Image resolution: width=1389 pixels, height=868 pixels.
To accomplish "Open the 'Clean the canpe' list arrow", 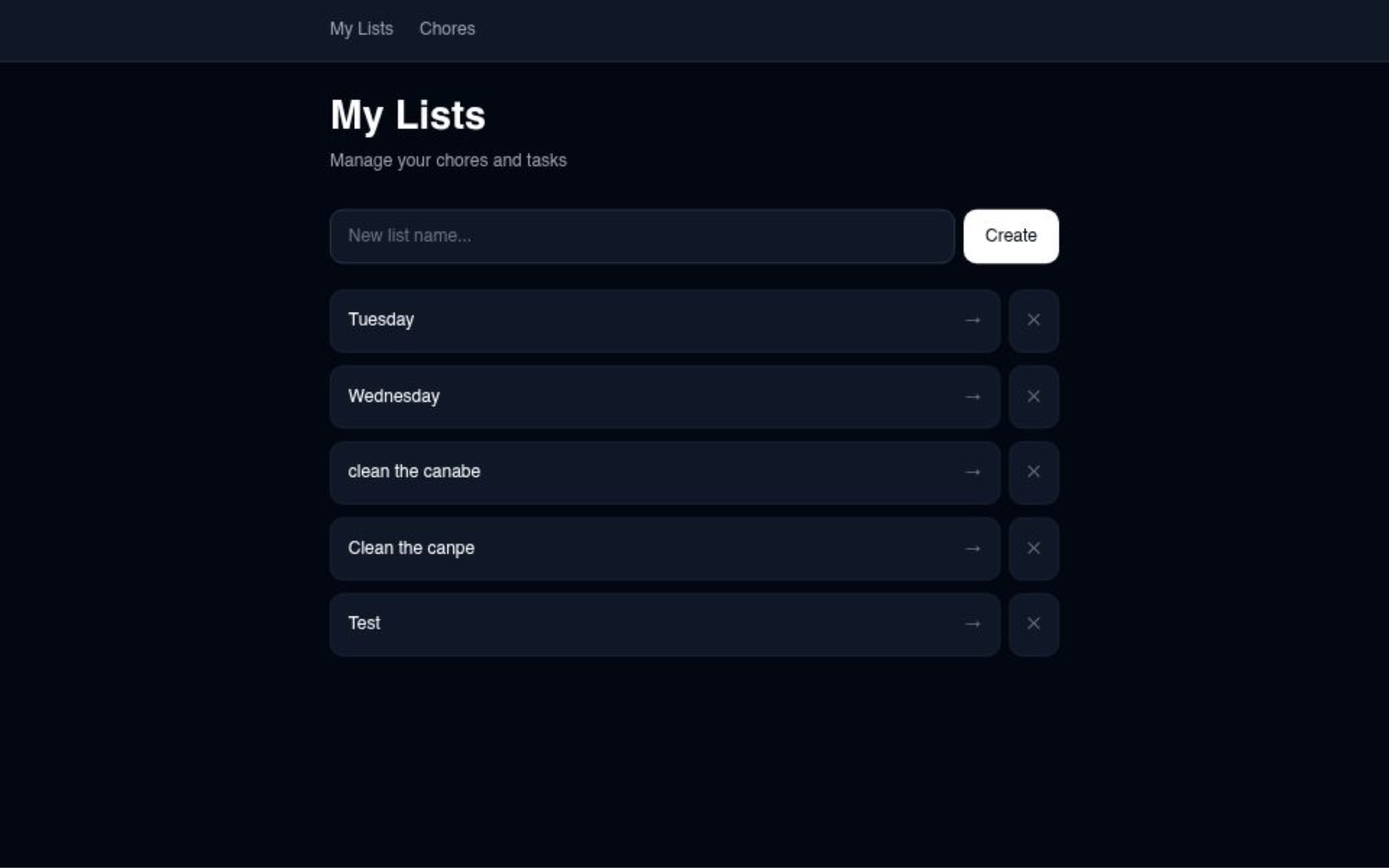I will pos(973,548).
